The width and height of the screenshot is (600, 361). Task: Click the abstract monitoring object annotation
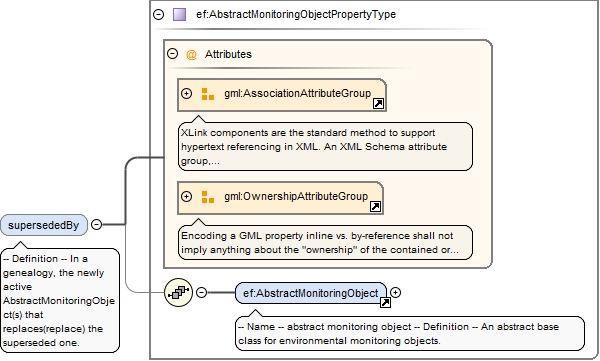[410, 333]
